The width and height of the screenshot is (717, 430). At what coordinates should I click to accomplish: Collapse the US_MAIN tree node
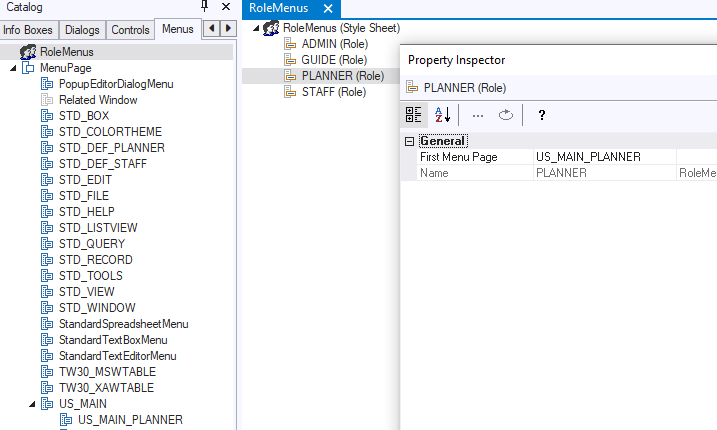[x=32, y=404]
